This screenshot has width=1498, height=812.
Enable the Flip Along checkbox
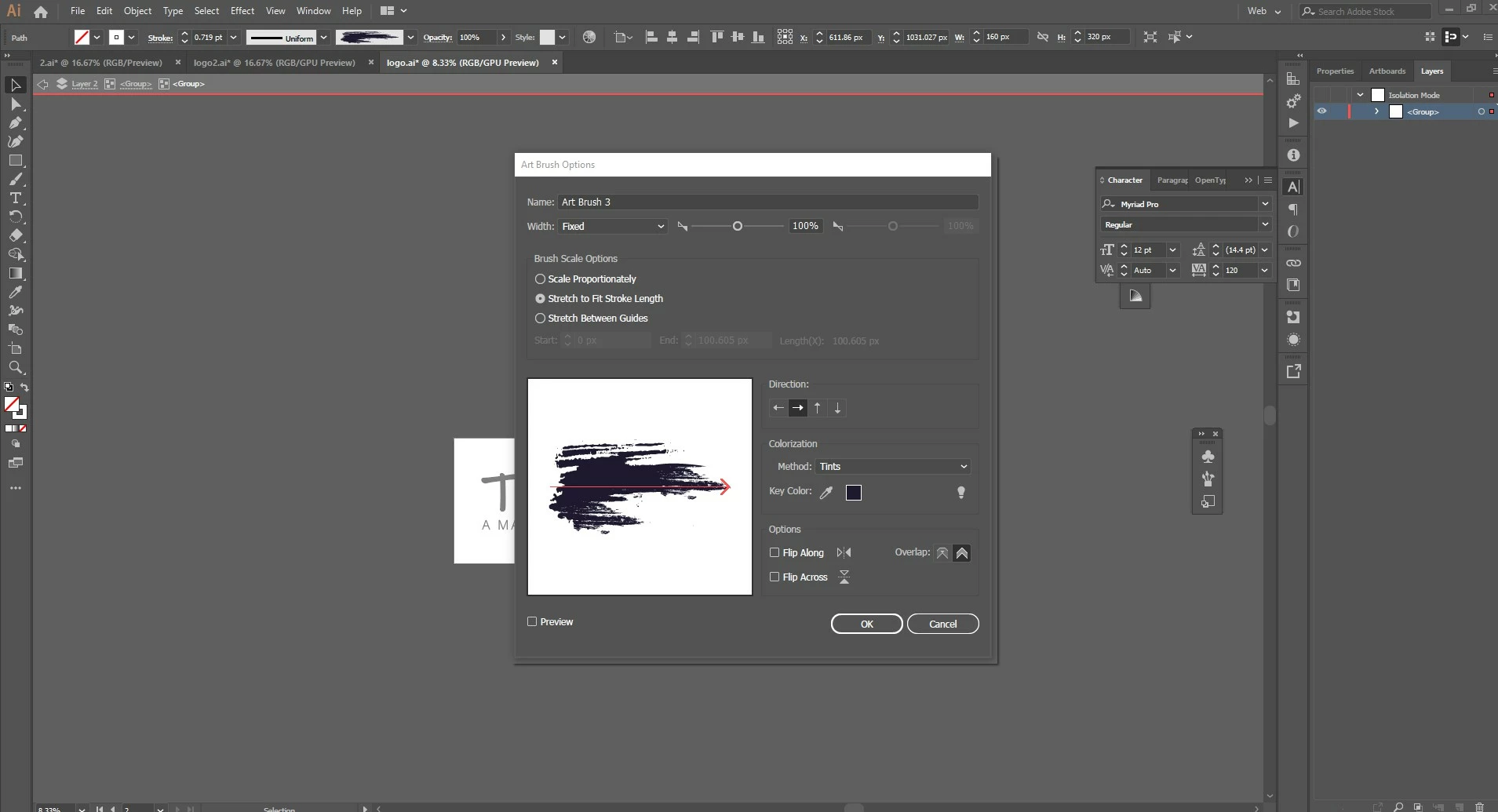(x=775, y=553)
